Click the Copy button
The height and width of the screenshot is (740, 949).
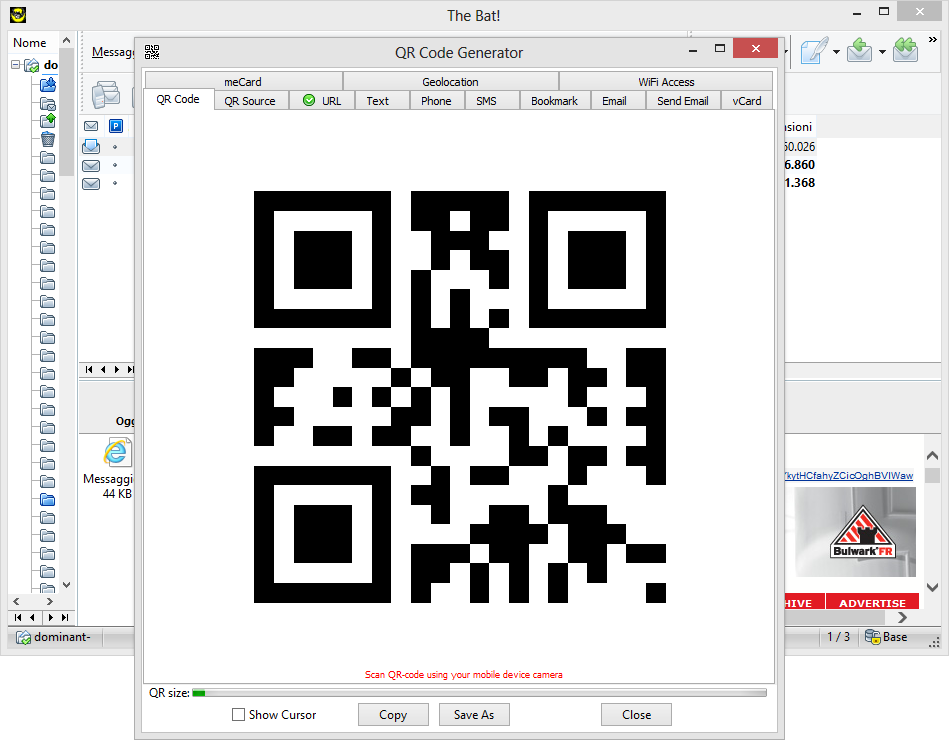[393, 715]
